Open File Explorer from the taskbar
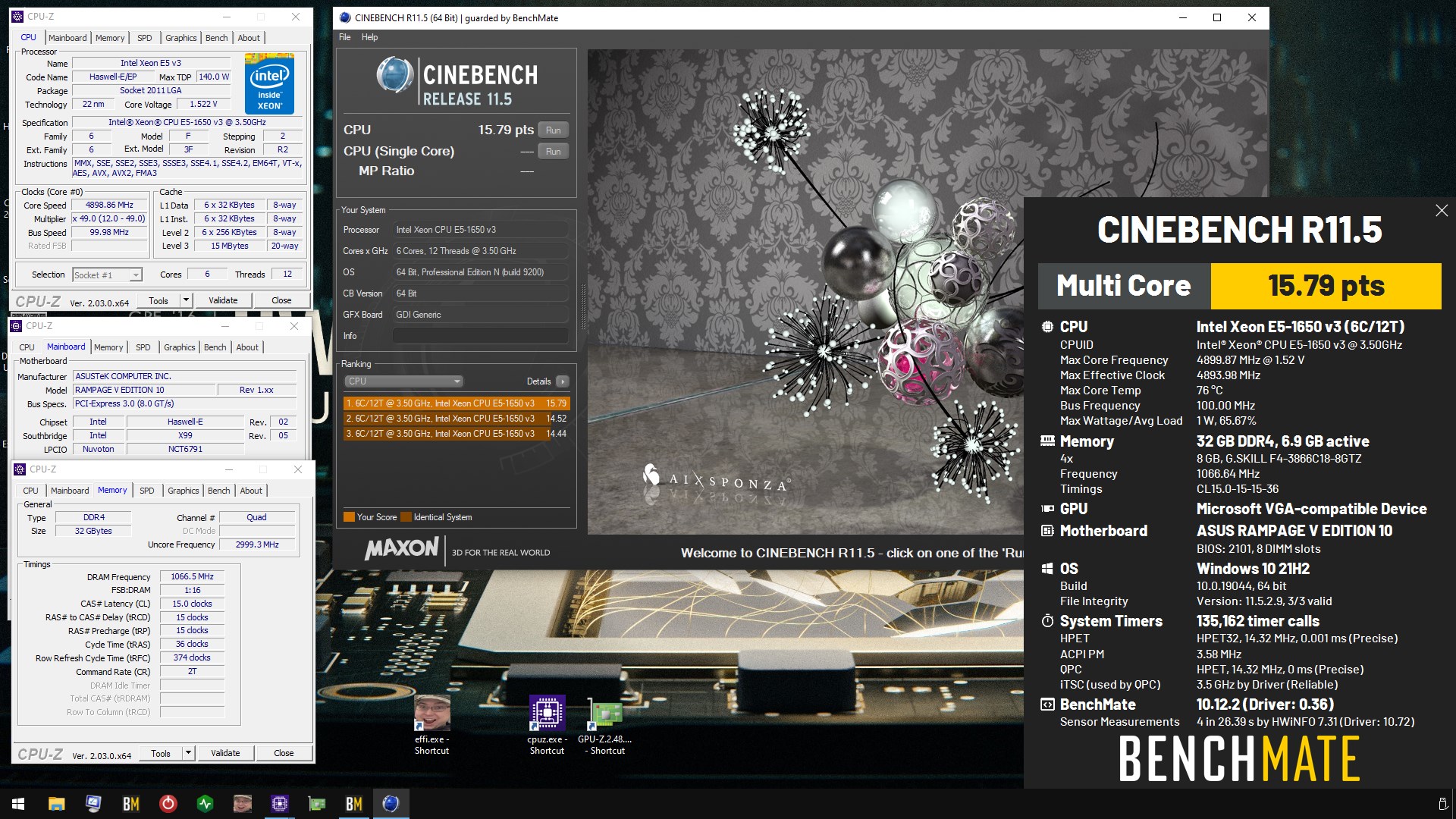 [x=56, y=804]
